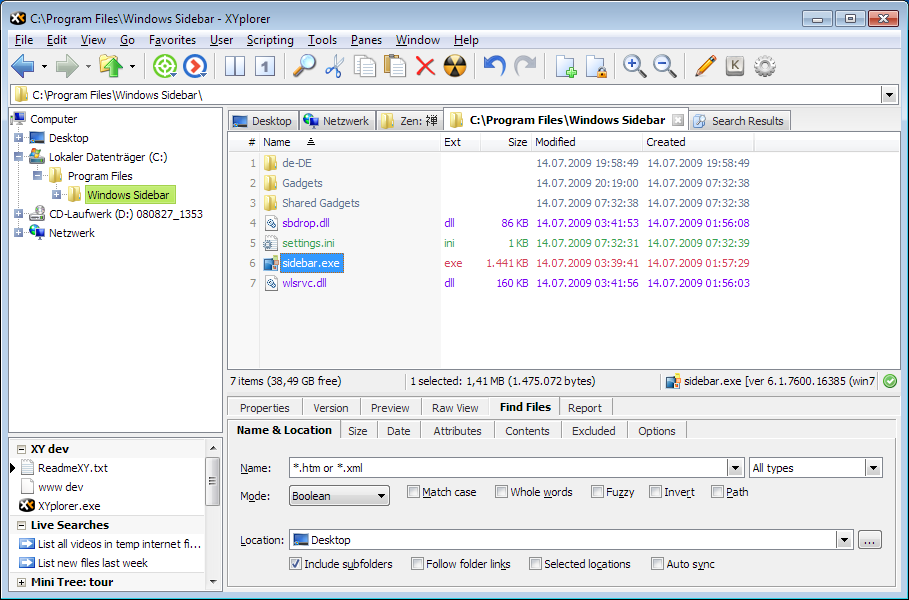Image resolution: width=909 pixels, height=600 pixels.
Task: Click the blue Back arrow in toolbar
Action: pyautogui.click(x=22, y=66)
